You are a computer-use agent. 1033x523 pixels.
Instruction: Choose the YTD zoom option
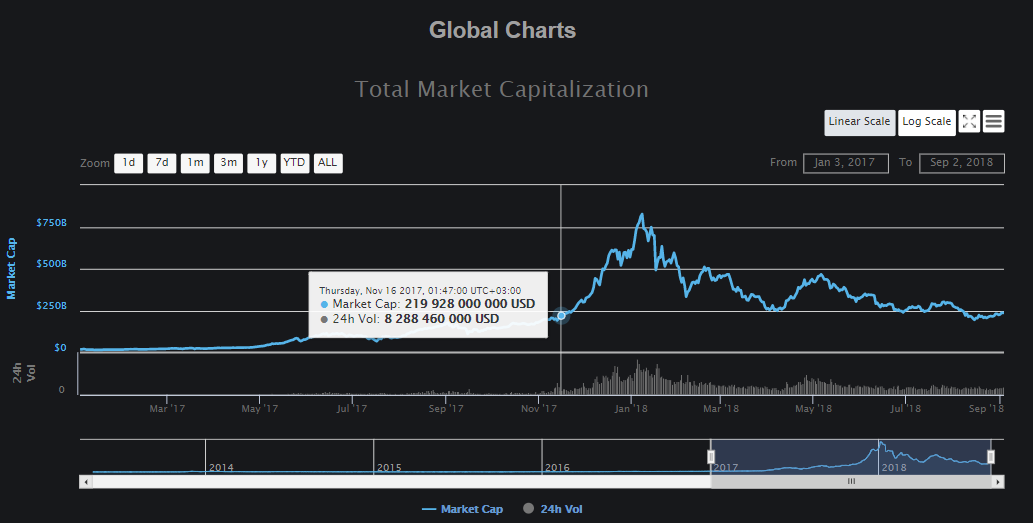point(294,163)
